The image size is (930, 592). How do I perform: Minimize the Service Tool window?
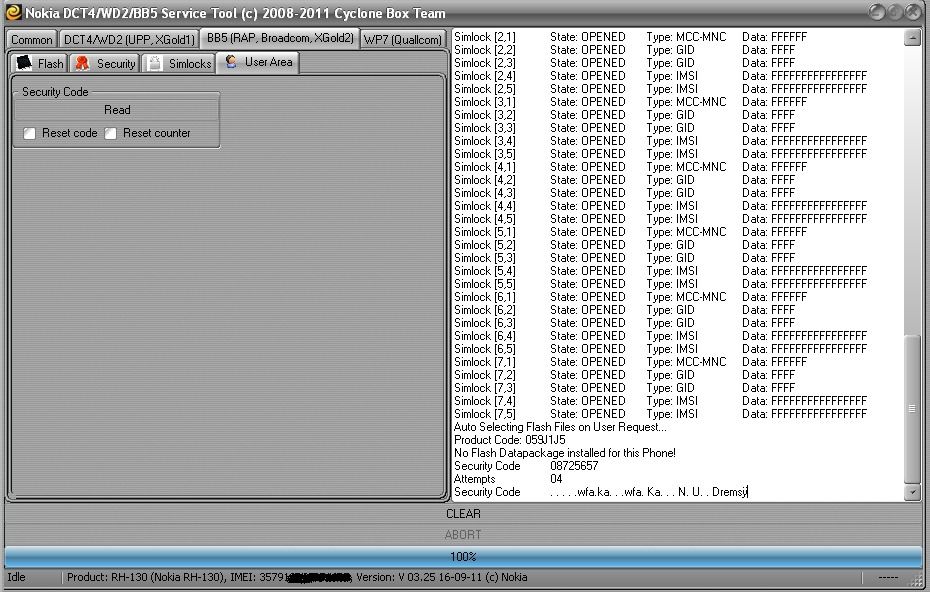(x=877, y=12)
